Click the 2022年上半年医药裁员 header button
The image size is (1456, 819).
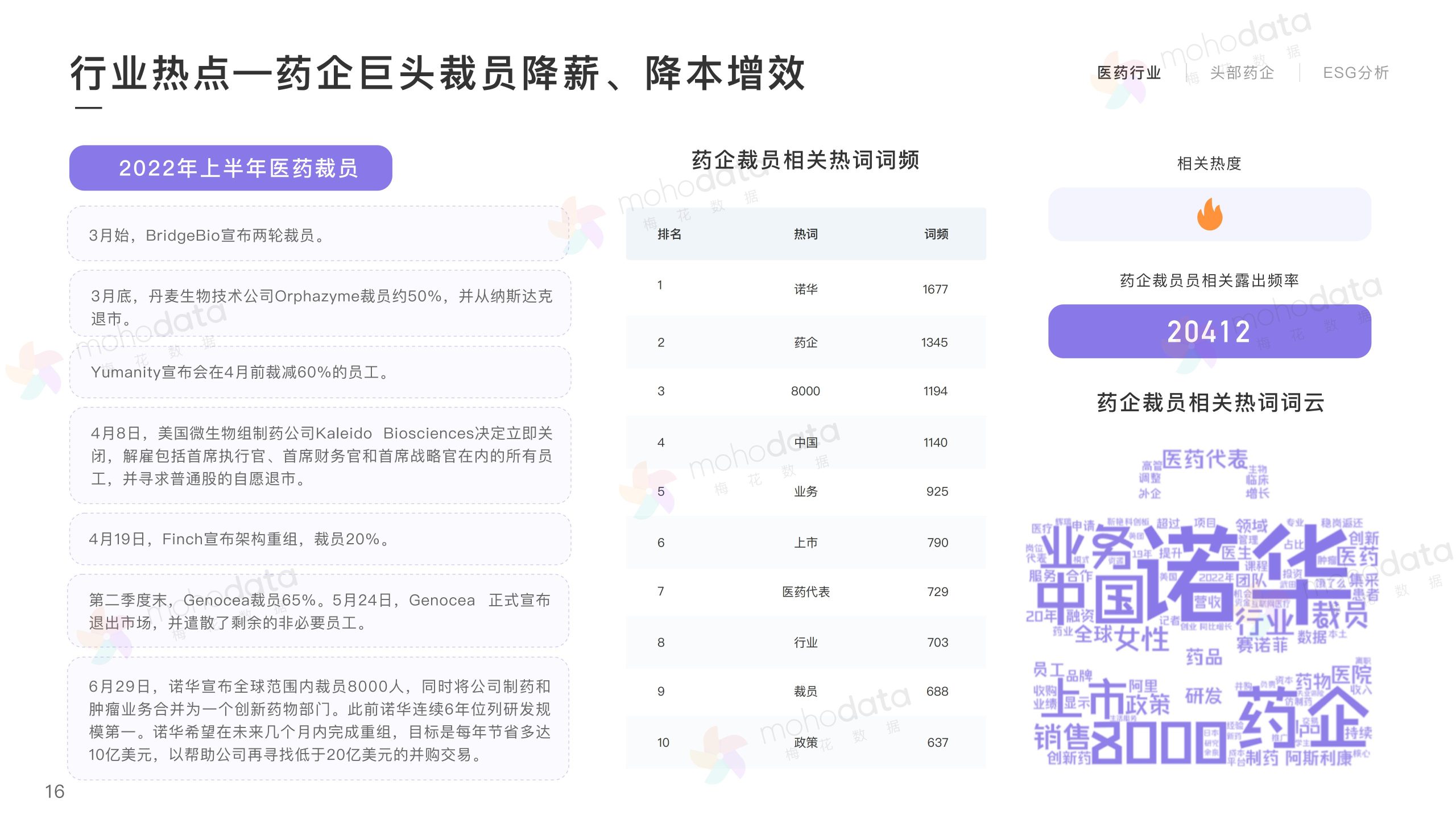[x=231, y=168]
